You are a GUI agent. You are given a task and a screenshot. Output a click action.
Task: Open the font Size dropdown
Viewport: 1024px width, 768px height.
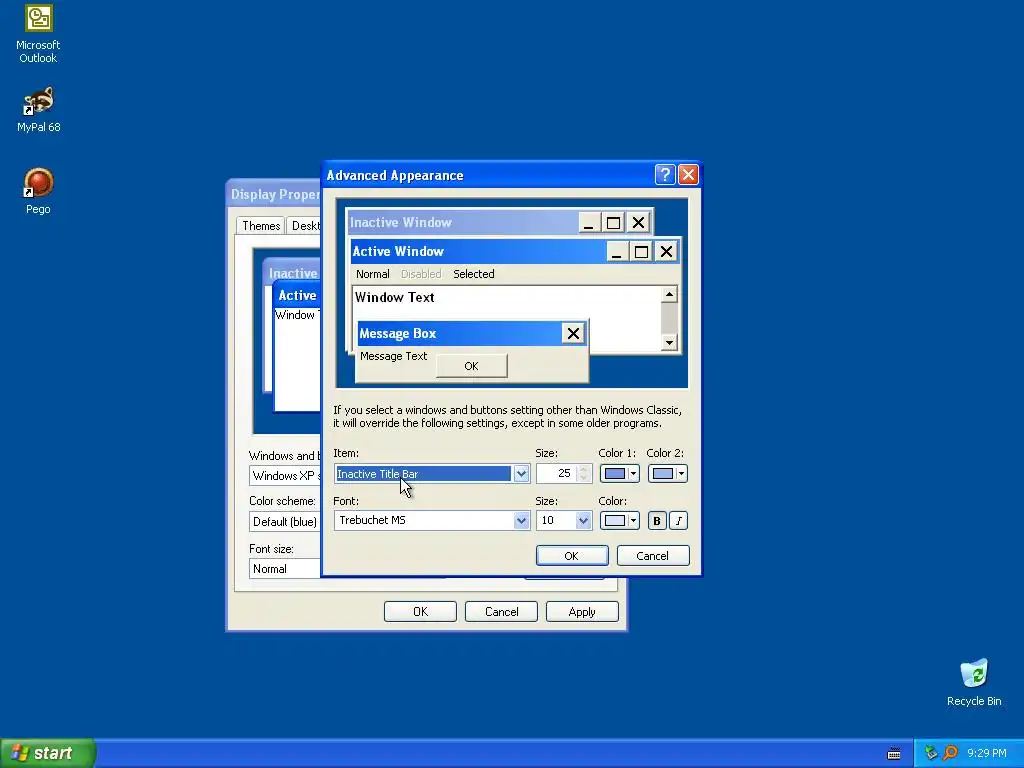pos(583,520)
